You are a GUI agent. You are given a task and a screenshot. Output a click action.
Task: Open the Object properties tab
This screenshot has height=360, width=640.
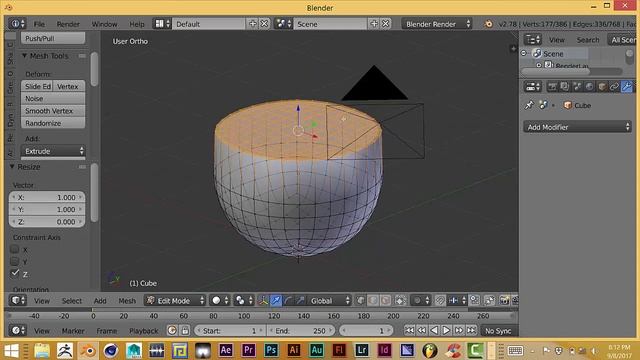pos(602,87)
